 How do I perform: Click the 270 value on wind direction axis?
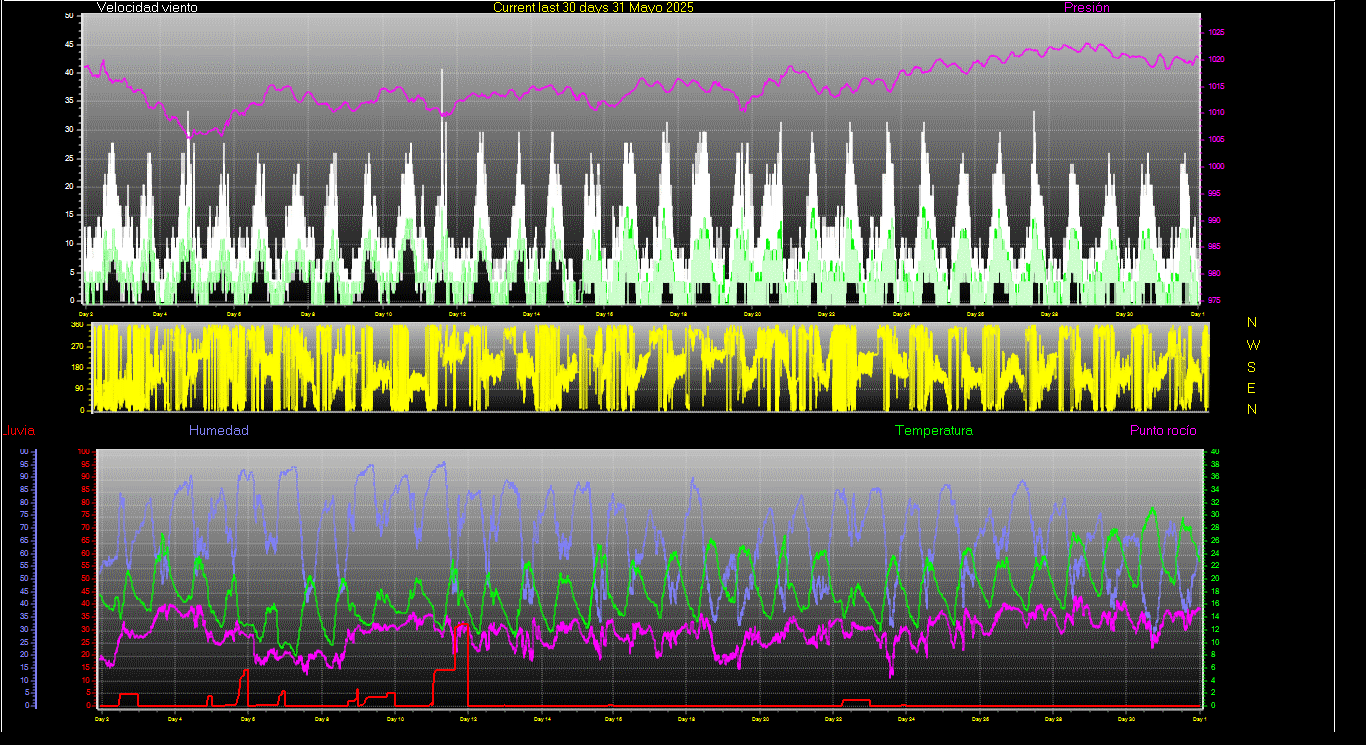point(76,346)
